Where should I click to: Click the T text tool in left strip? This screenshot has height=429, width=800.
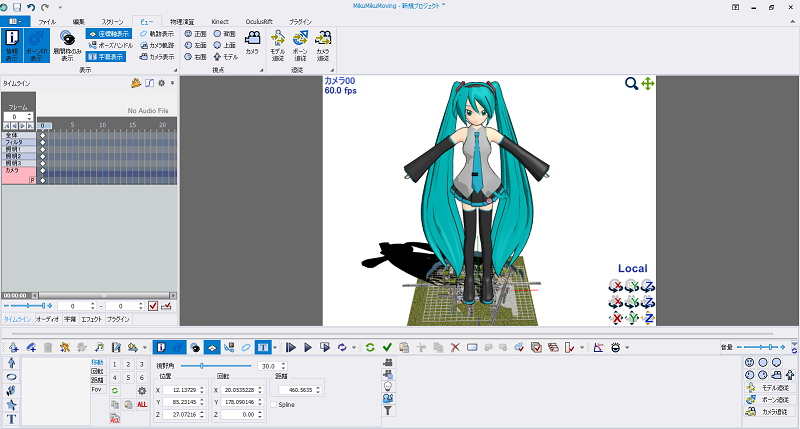point(11,419)
